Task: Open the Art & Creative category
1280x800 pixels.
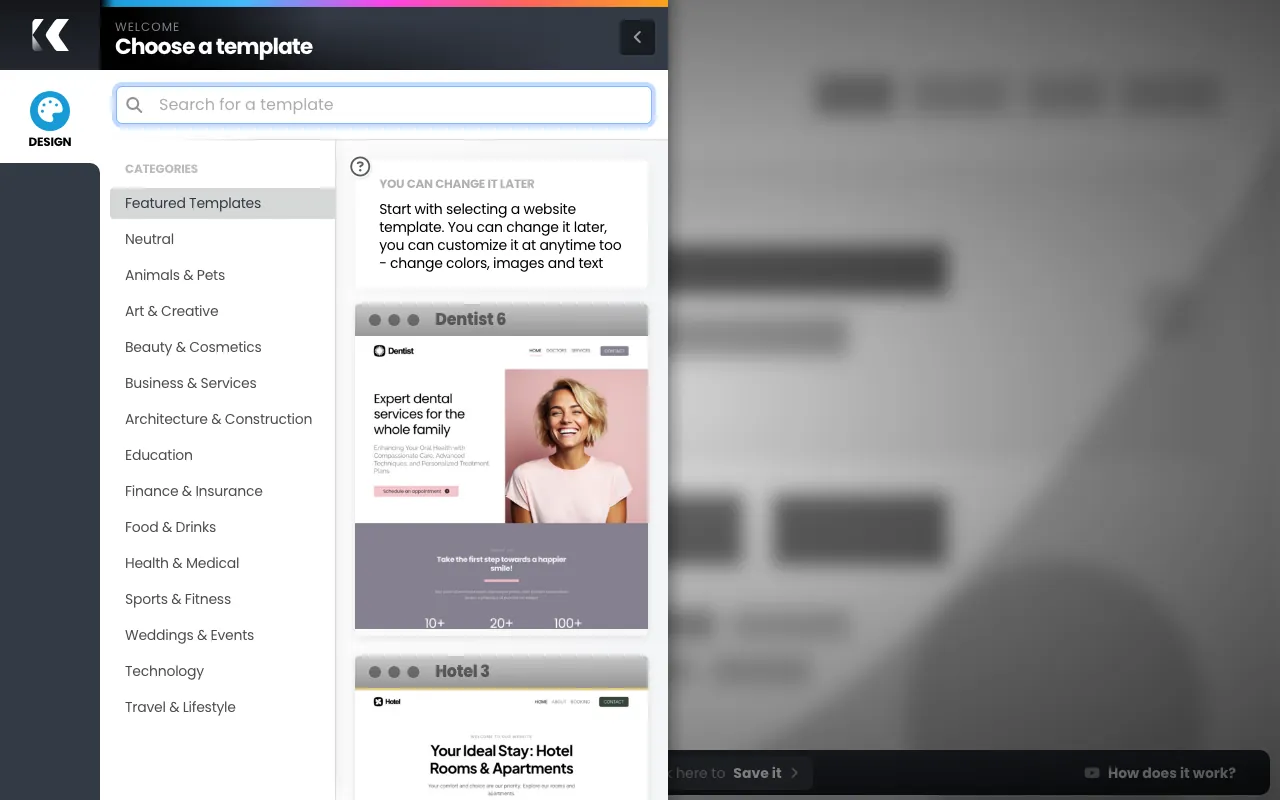Action: pos(222,311)
